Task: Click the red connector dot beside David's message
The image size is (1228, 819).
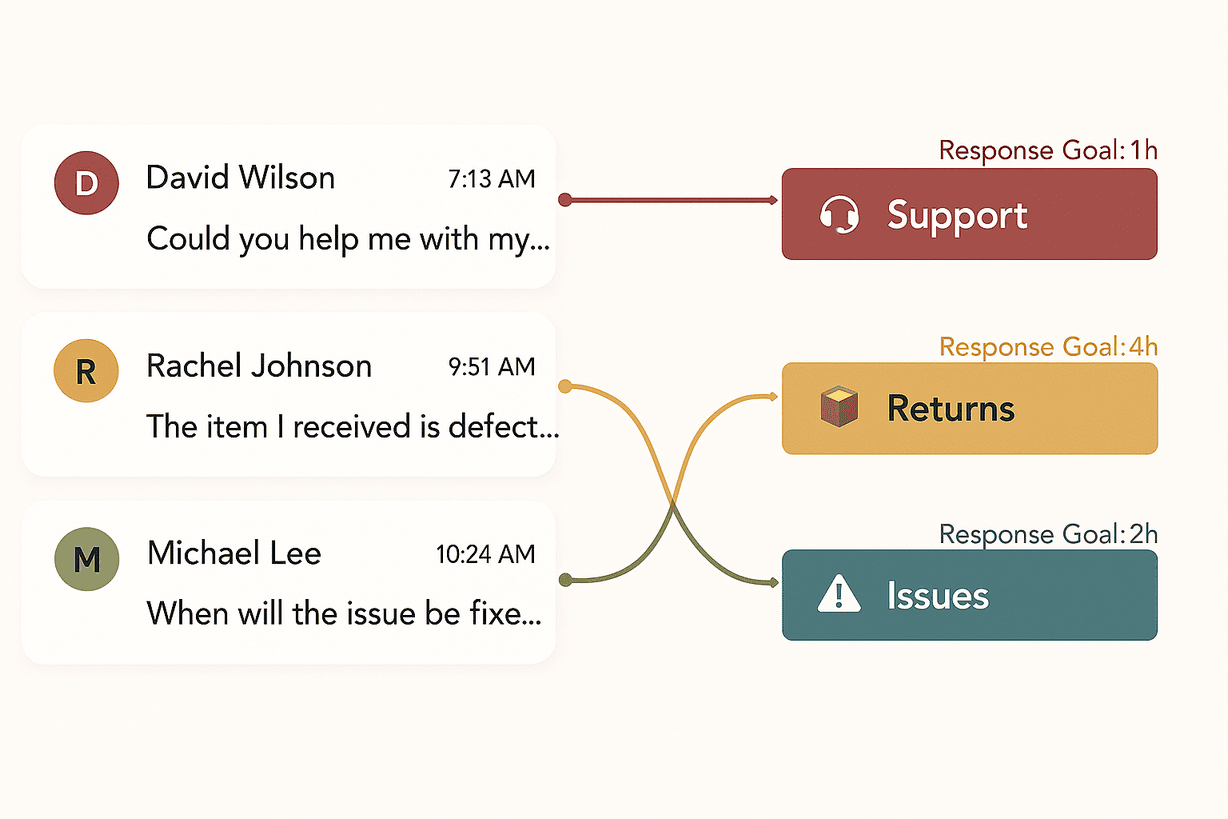Action: (x=564, y=200)
